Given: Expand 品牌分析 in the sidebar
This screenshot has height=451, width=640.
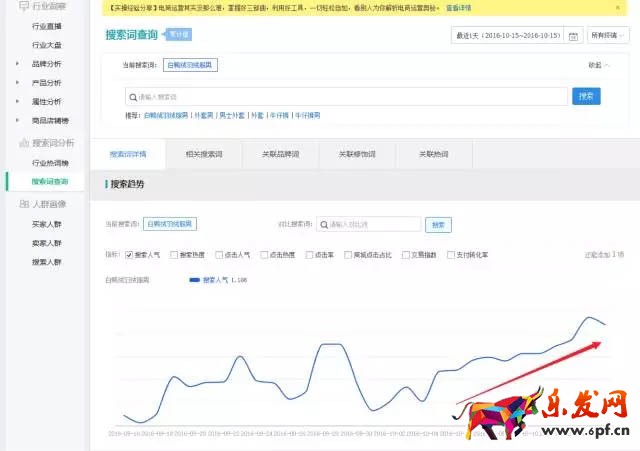Looking at the screenshot, I should click(x=17, y=64).
